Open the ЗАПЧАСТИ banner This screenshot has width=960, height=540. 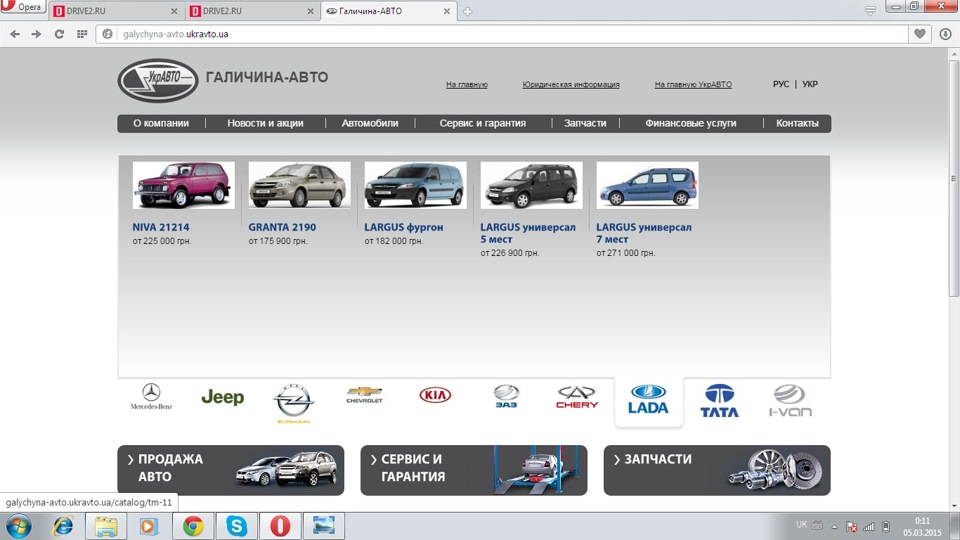717,470
